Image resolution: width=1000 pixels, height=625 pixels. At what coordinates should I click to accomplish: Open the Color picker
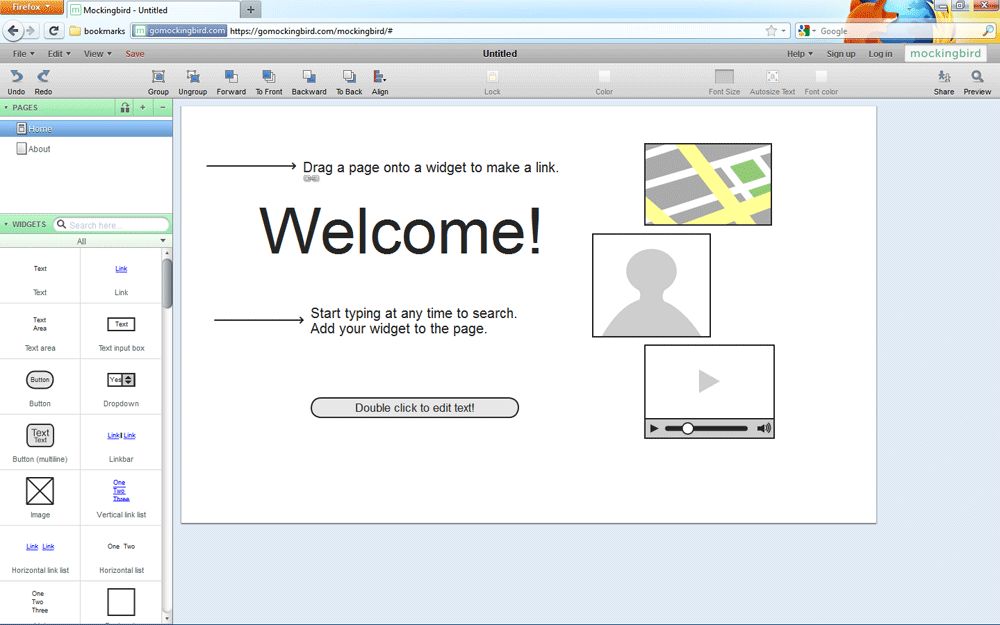point(604,77)
